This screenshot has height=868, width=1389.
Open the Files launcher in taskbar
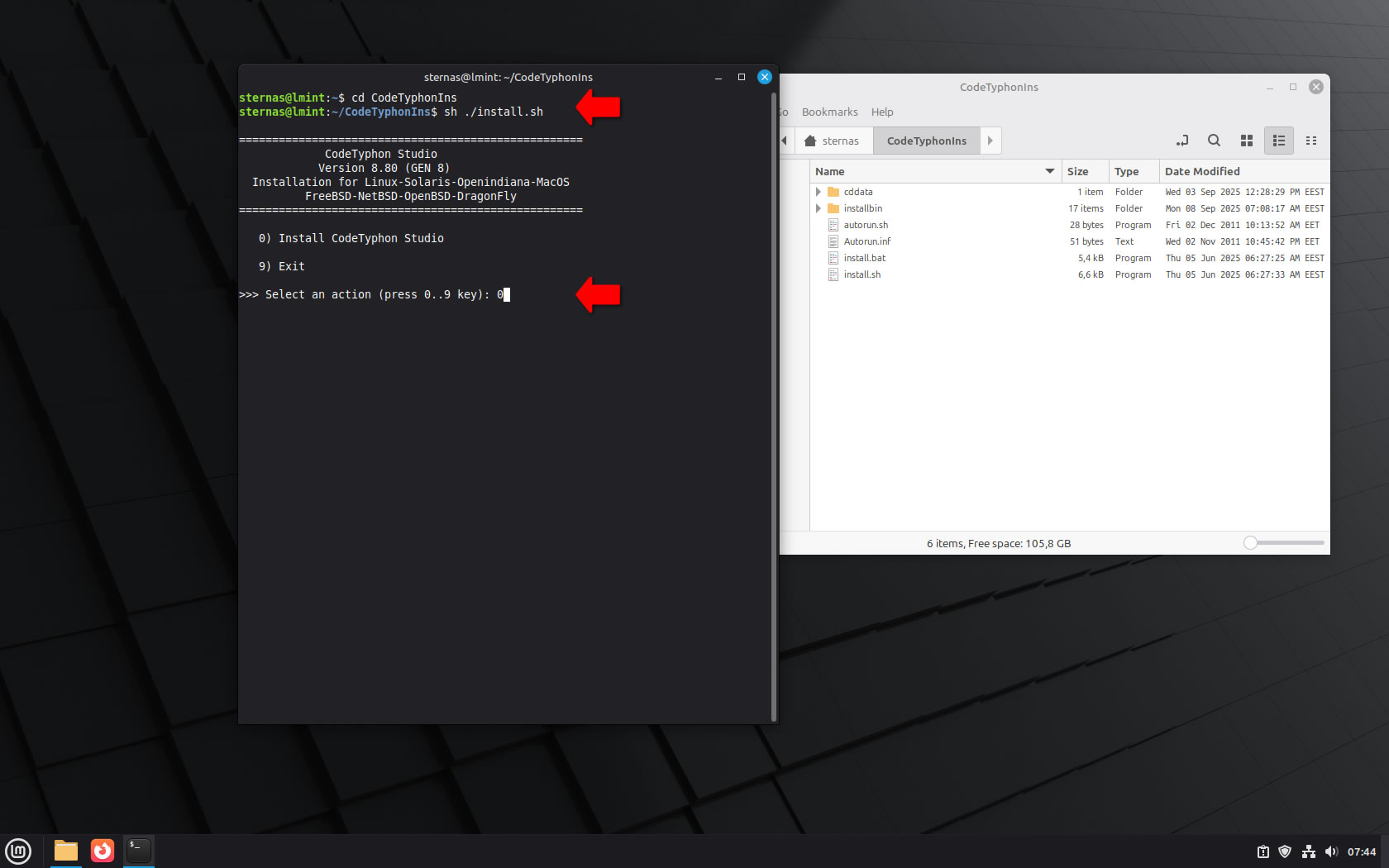coord(66,851)
